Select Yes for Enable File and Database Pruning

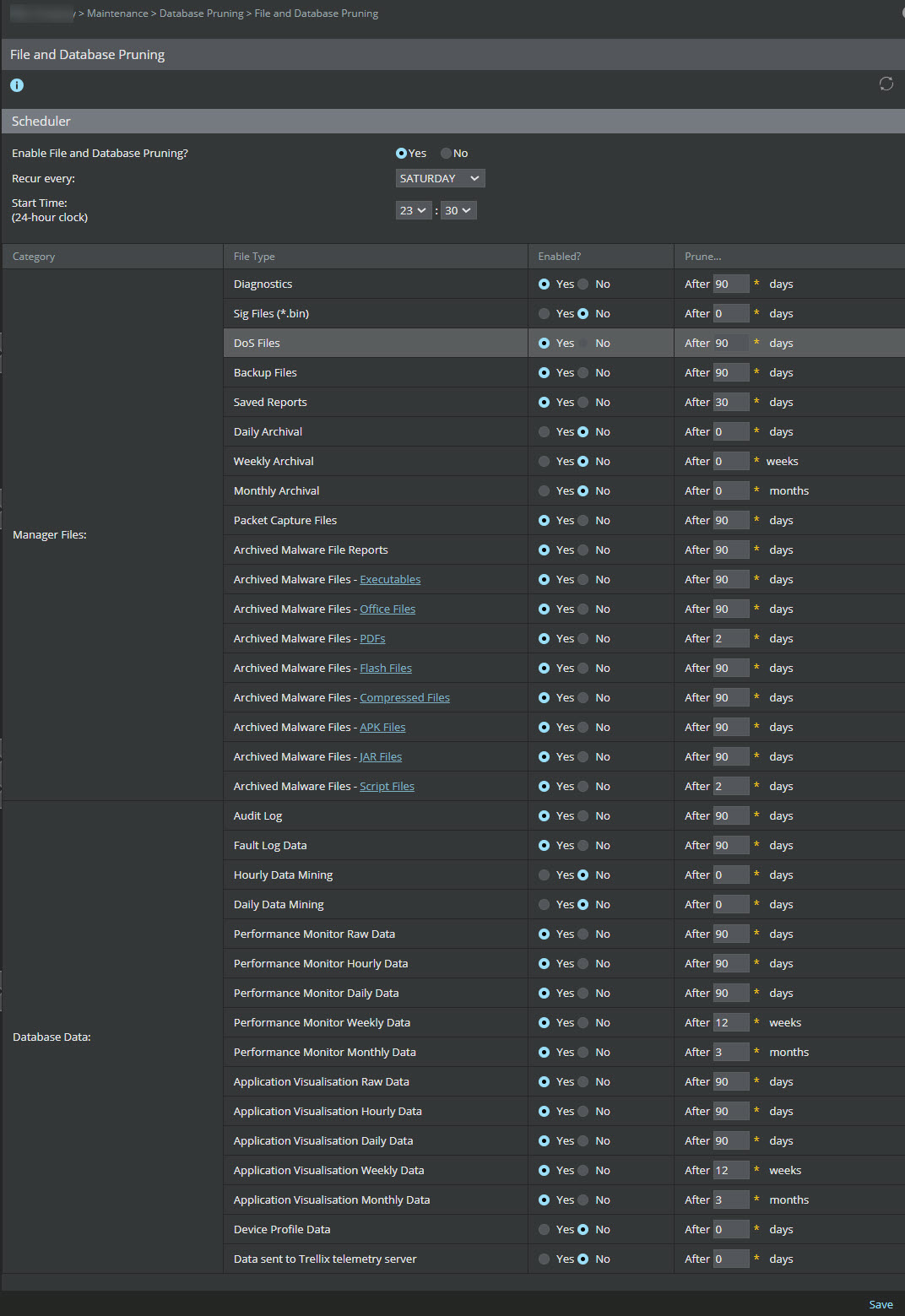(401, 153)
